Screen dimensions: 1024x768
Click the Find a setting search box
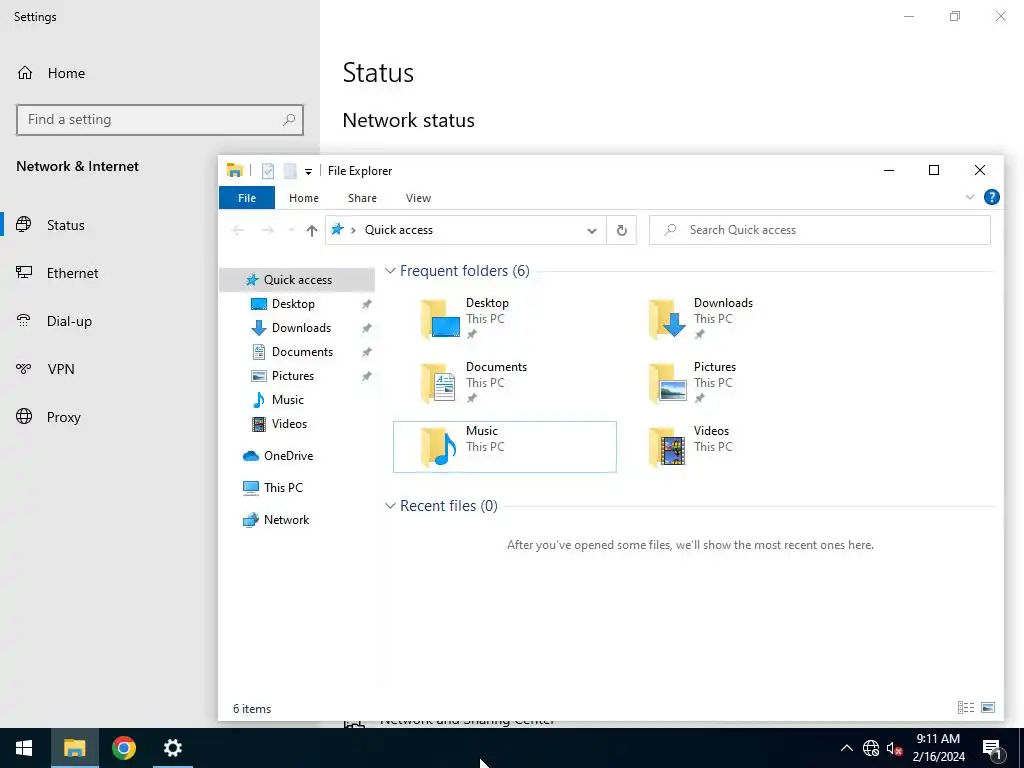(x=160, y=120)
